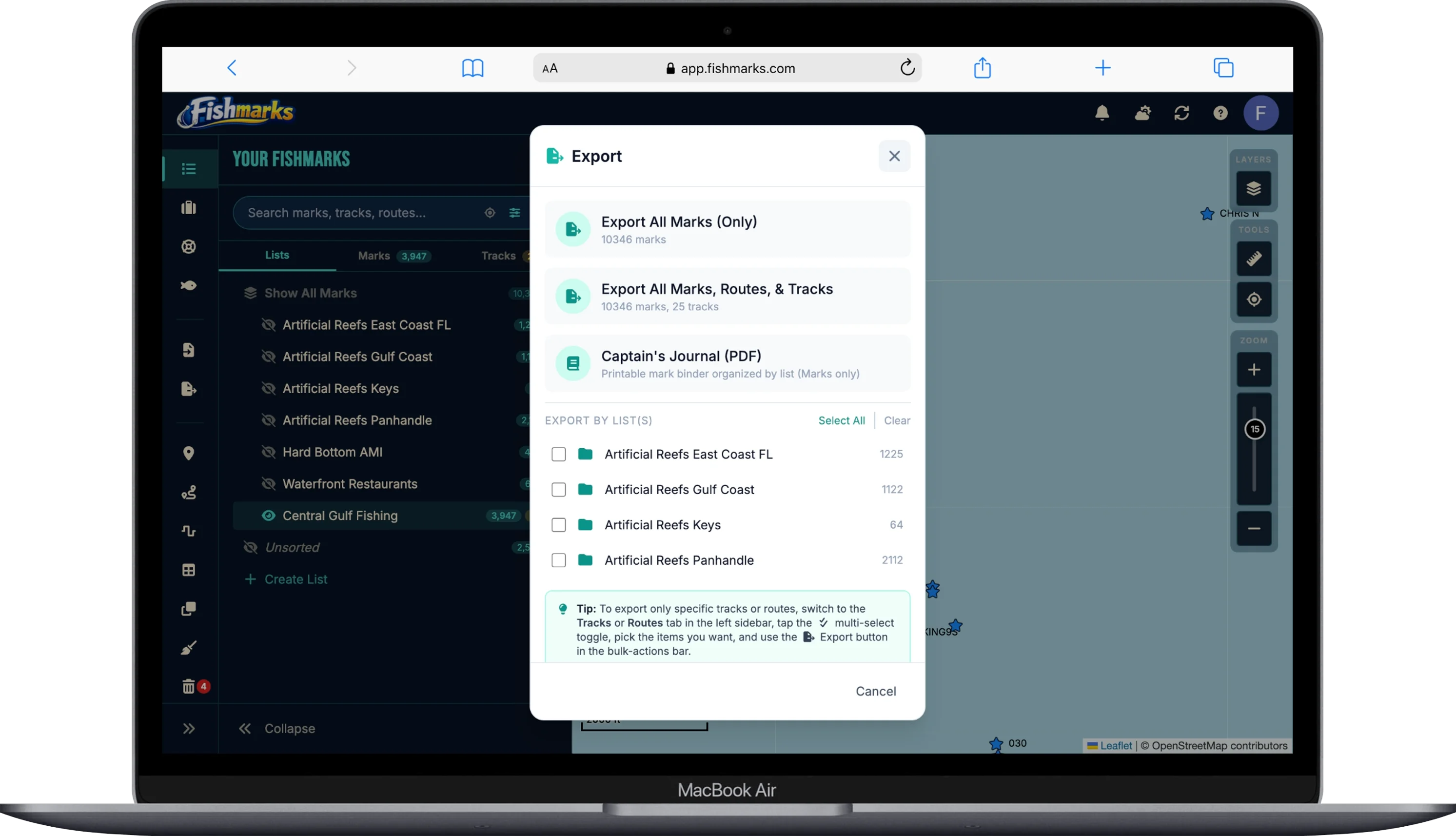The width and height of the screenshot is (1456, 836).
Task: Open the table grid icon in sidebar
Action: pos(189,570)
